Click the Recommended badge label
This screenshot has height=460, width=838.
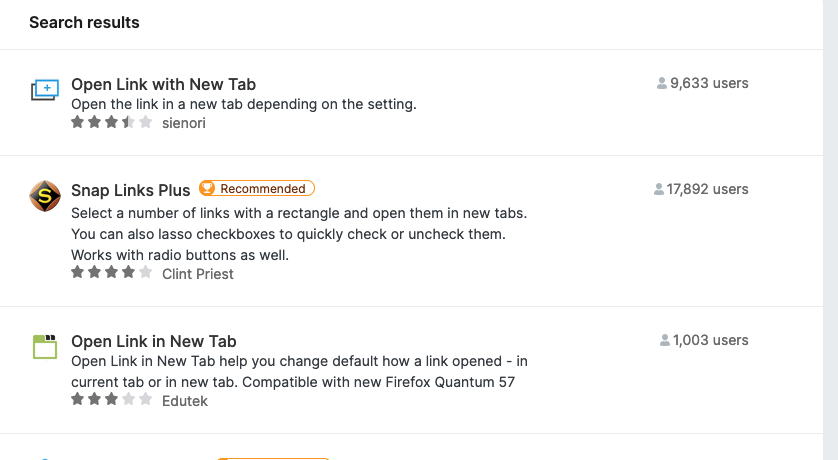(x=263, y=189)
